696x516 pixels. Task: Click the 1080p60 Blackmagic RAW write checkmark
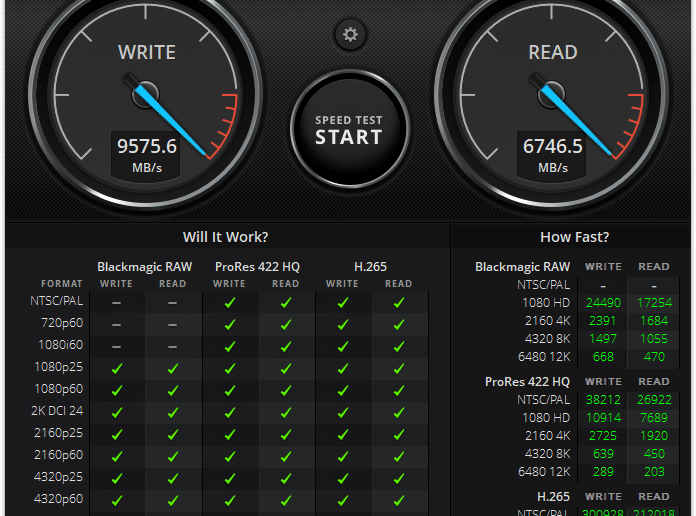pyautogui.click(x=117, y=391)
